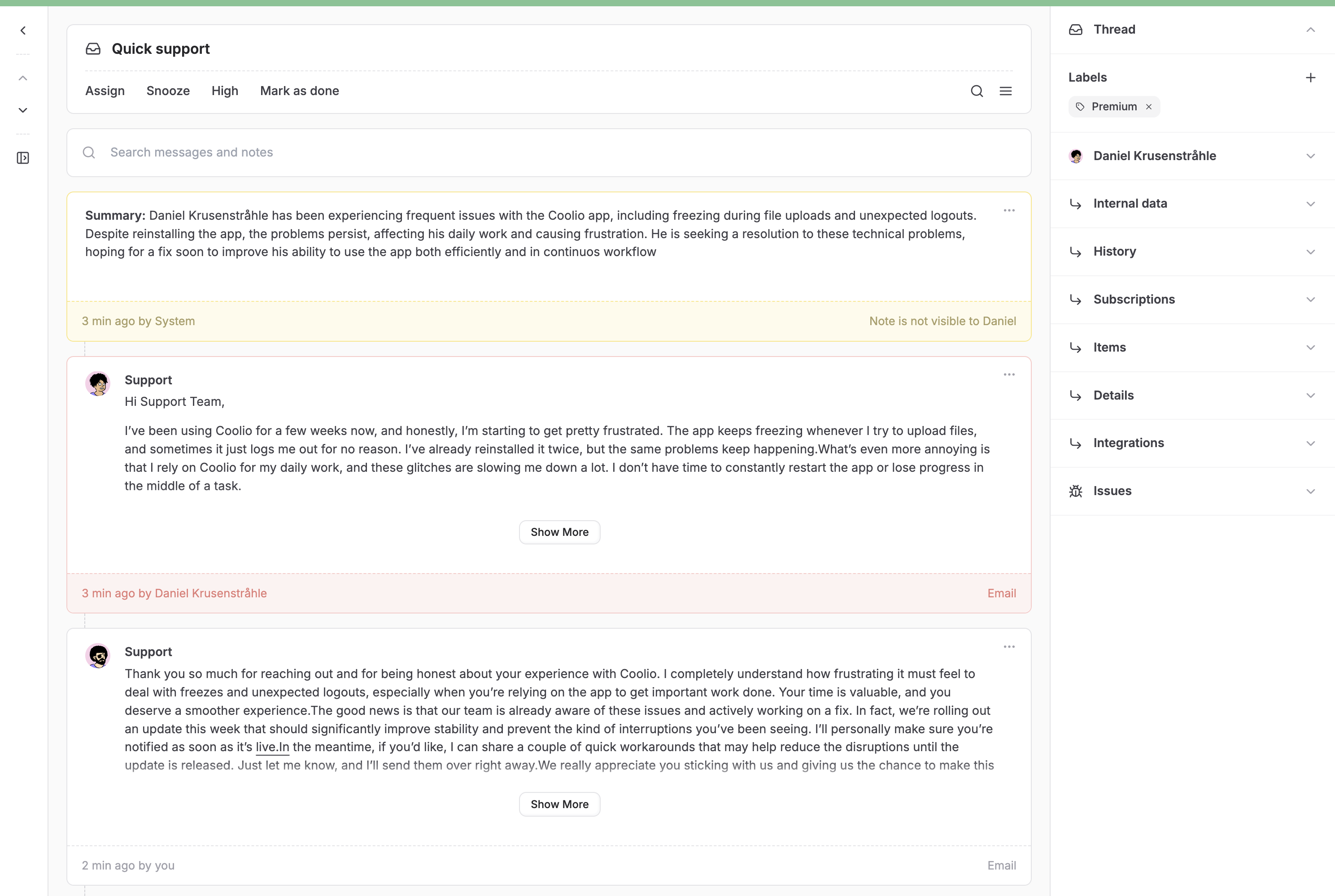Open the summary note's three-dot menu
This screenshot has height=896, width=1335.
[x=1009, y=211]
